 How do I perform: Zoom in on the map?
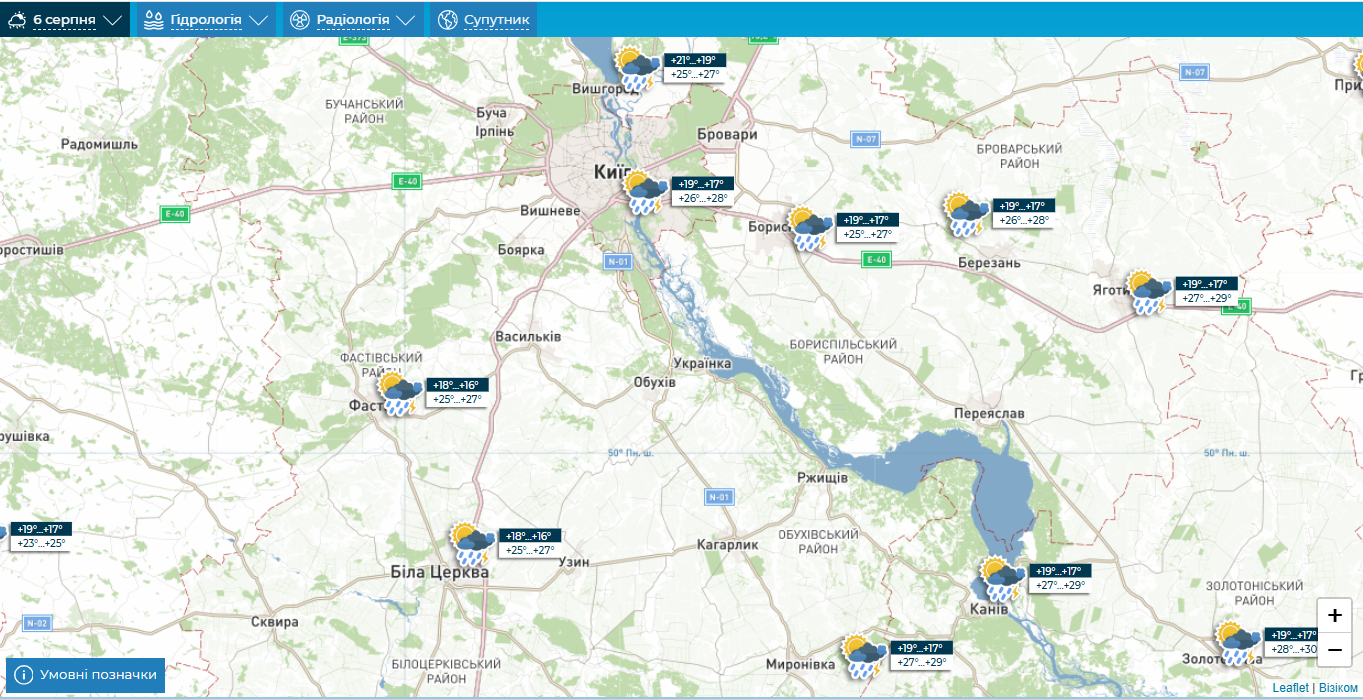[1334, 616]
